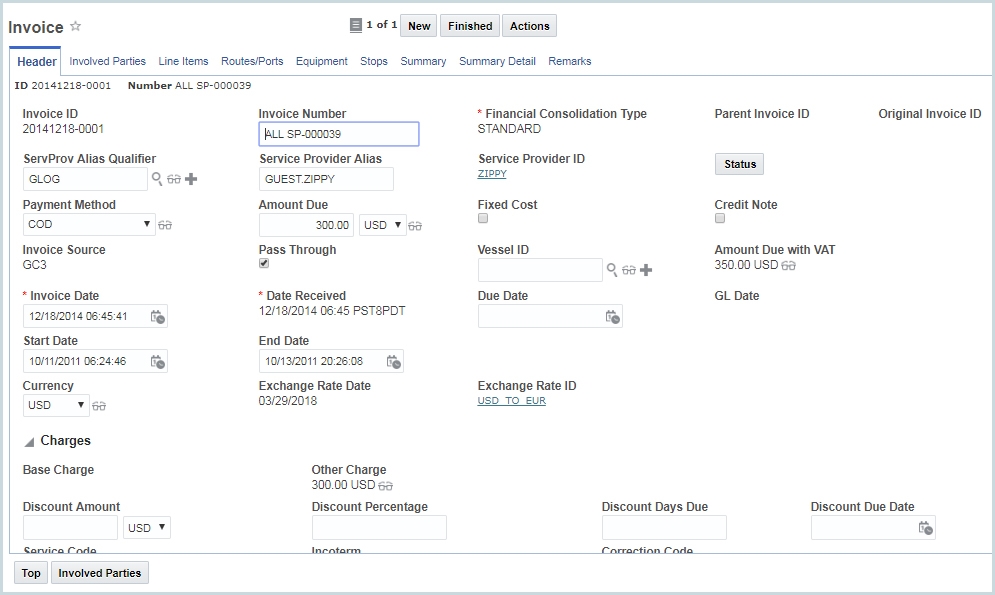Collapse the Charges section
This screenshot has height=595, width=995.
point(29,441)
